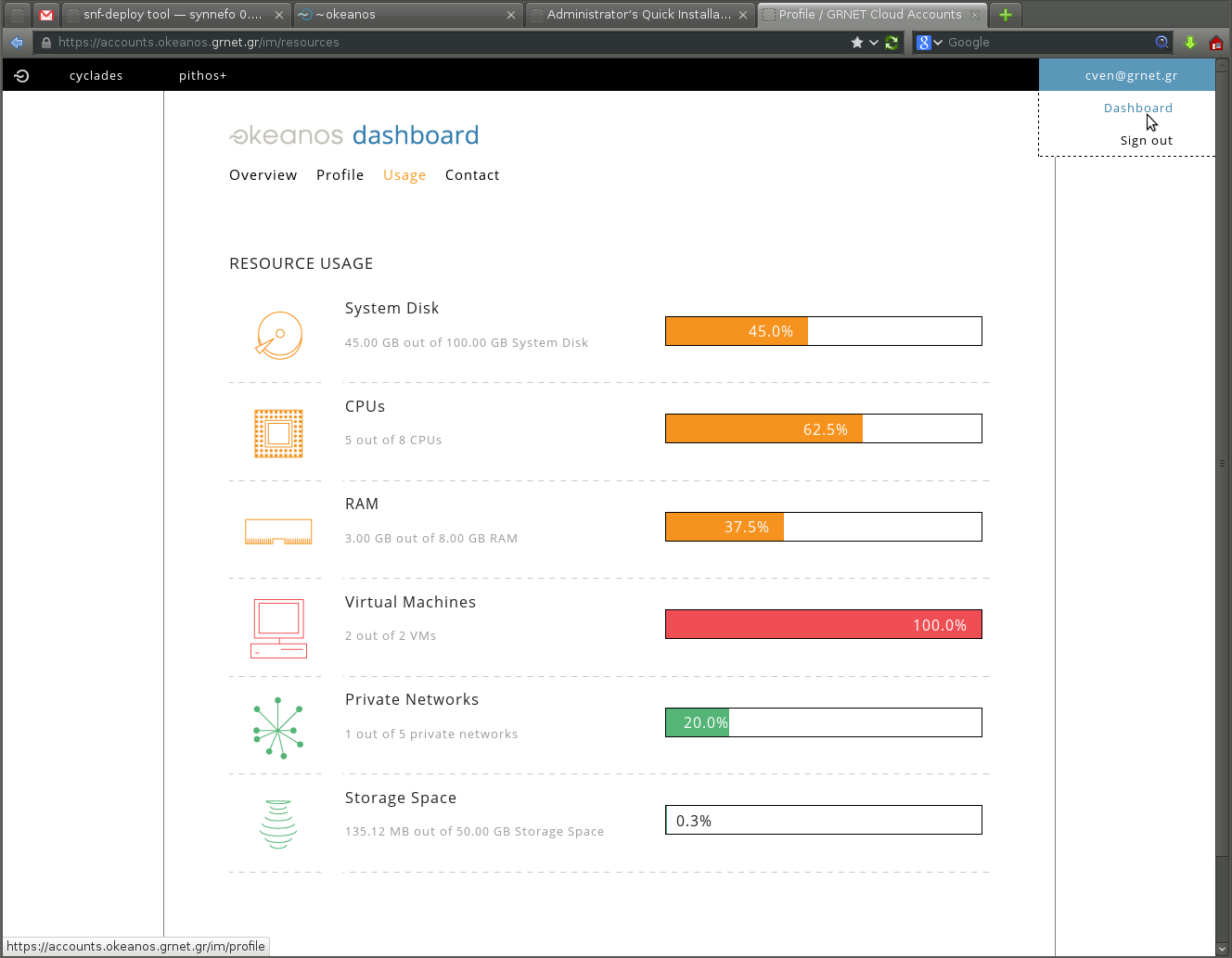Click the CPUs chip icon
The height and width of the screenshot is (958, 1232).
click(278, 433)
